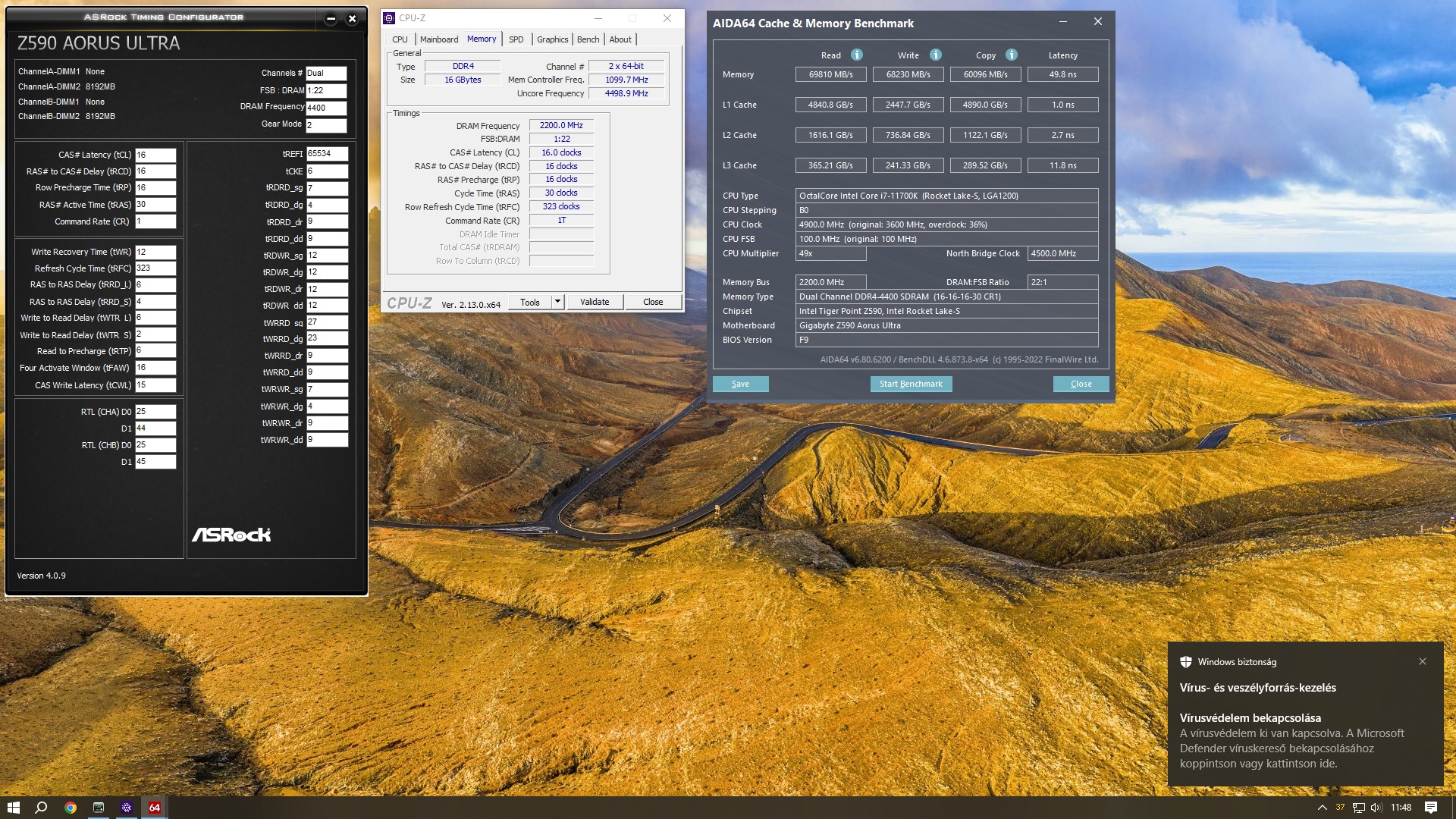
Task: Switch to ASRock Timing Configurator taskbar icon
Action: [99, 808]
